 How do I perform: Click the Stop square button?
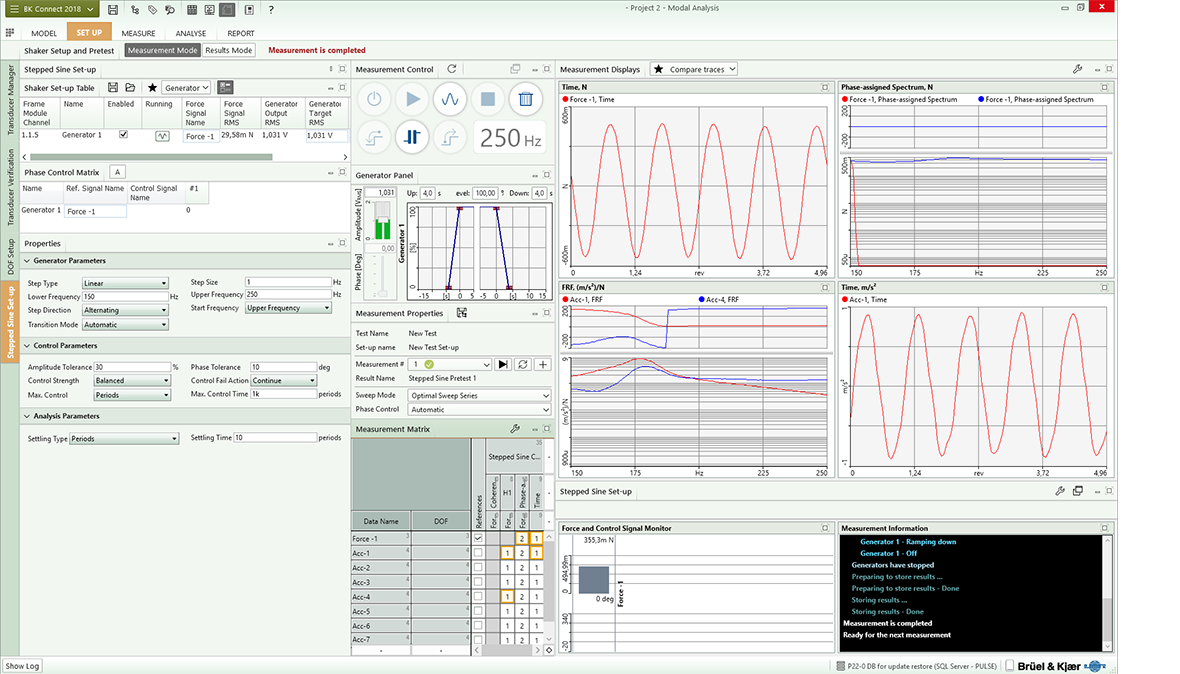coord(488,100)
